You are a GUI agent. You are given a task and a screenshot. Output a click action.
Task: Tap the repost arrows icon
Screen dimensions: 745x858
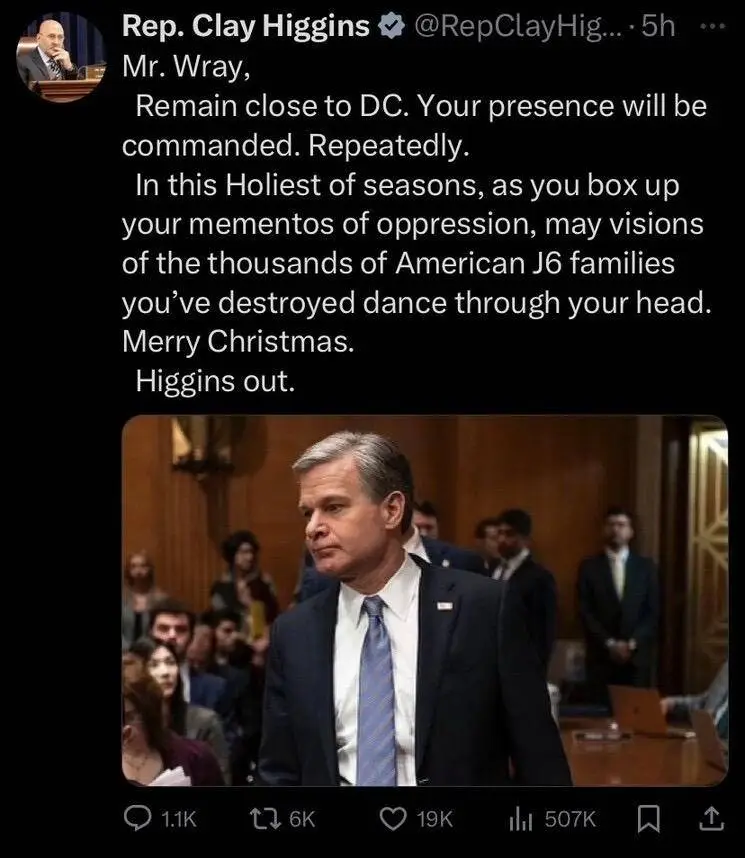point(264,819)
